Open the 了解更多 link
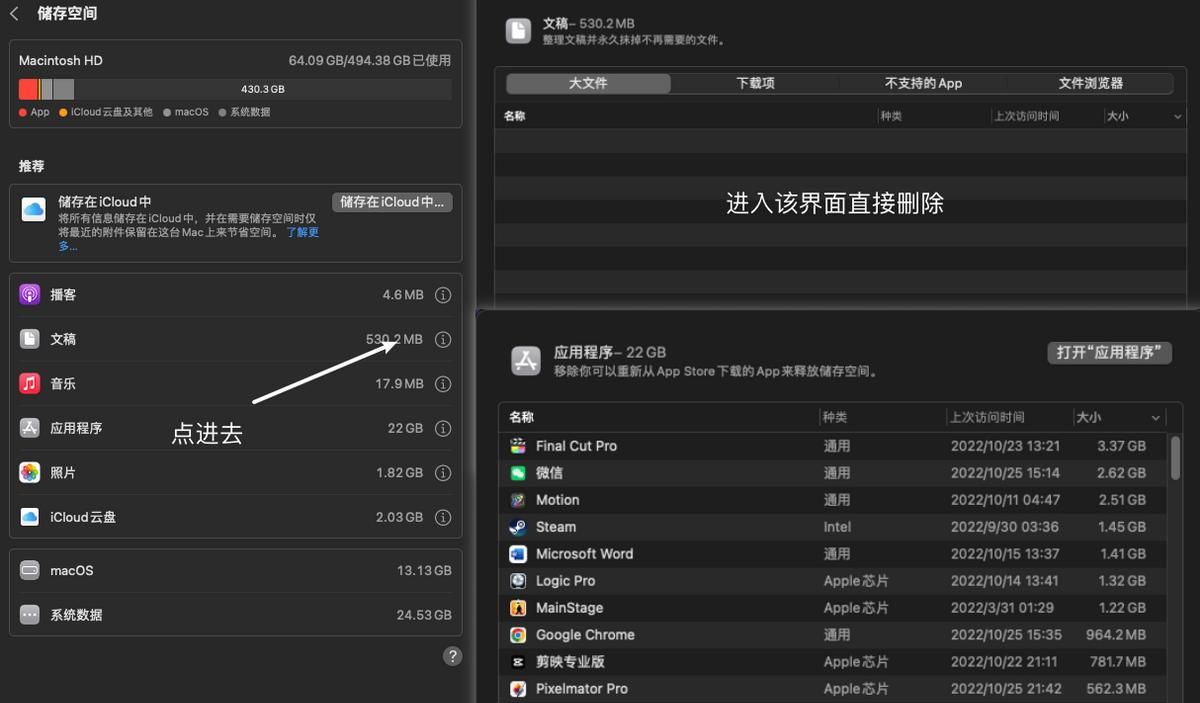The height and width of the screenshot is (703, 1200). point(302,231)
